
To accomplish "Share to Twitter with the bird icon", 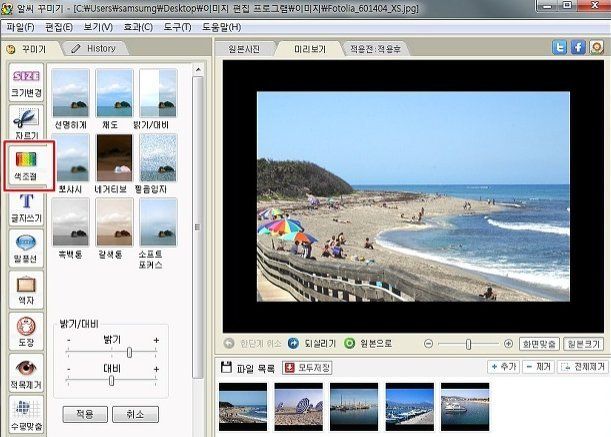I will (x=559, y=48).
